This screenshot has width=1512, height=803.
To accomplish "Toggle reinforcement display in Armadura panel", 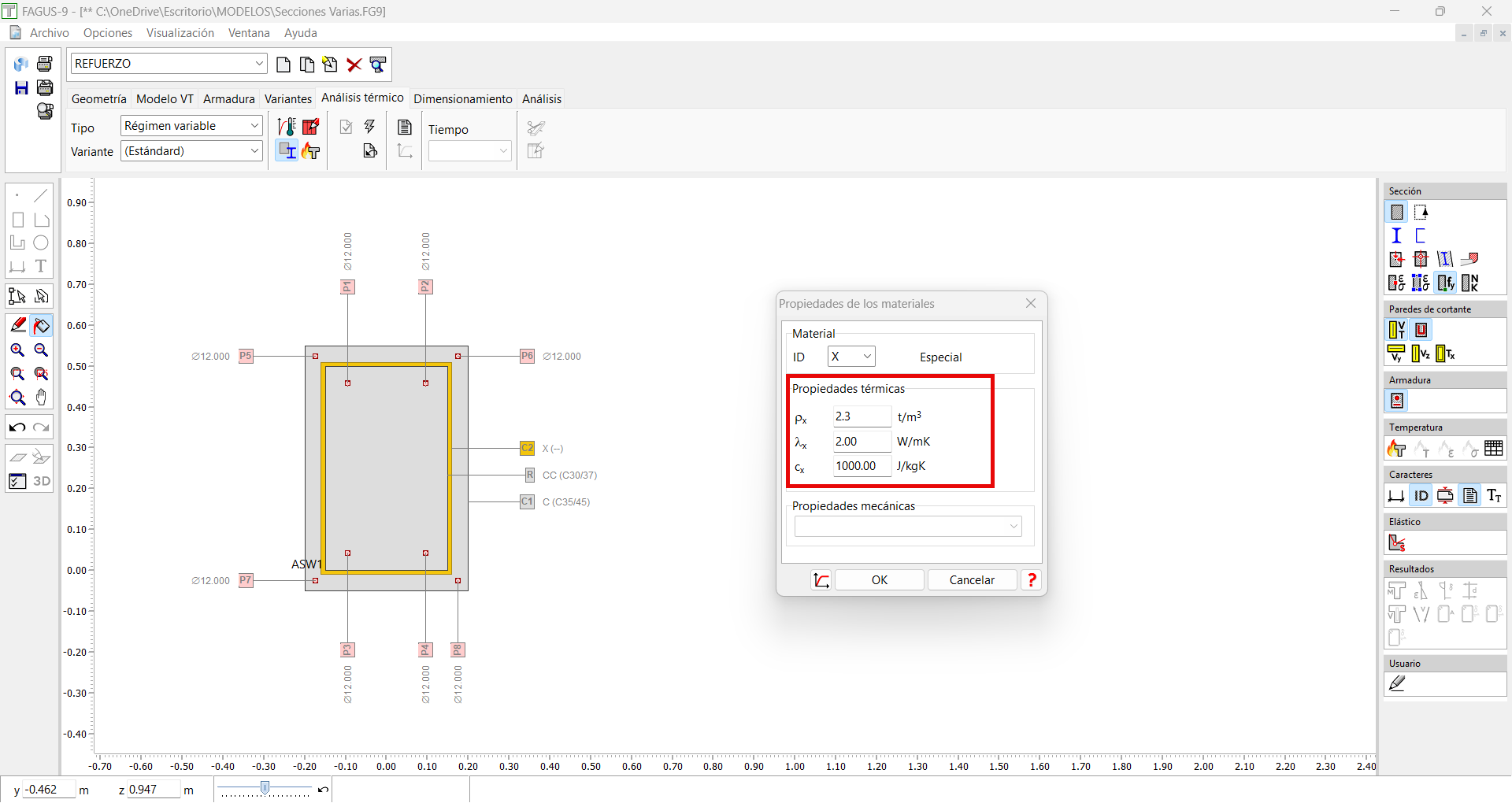I will coord(1397,401).
